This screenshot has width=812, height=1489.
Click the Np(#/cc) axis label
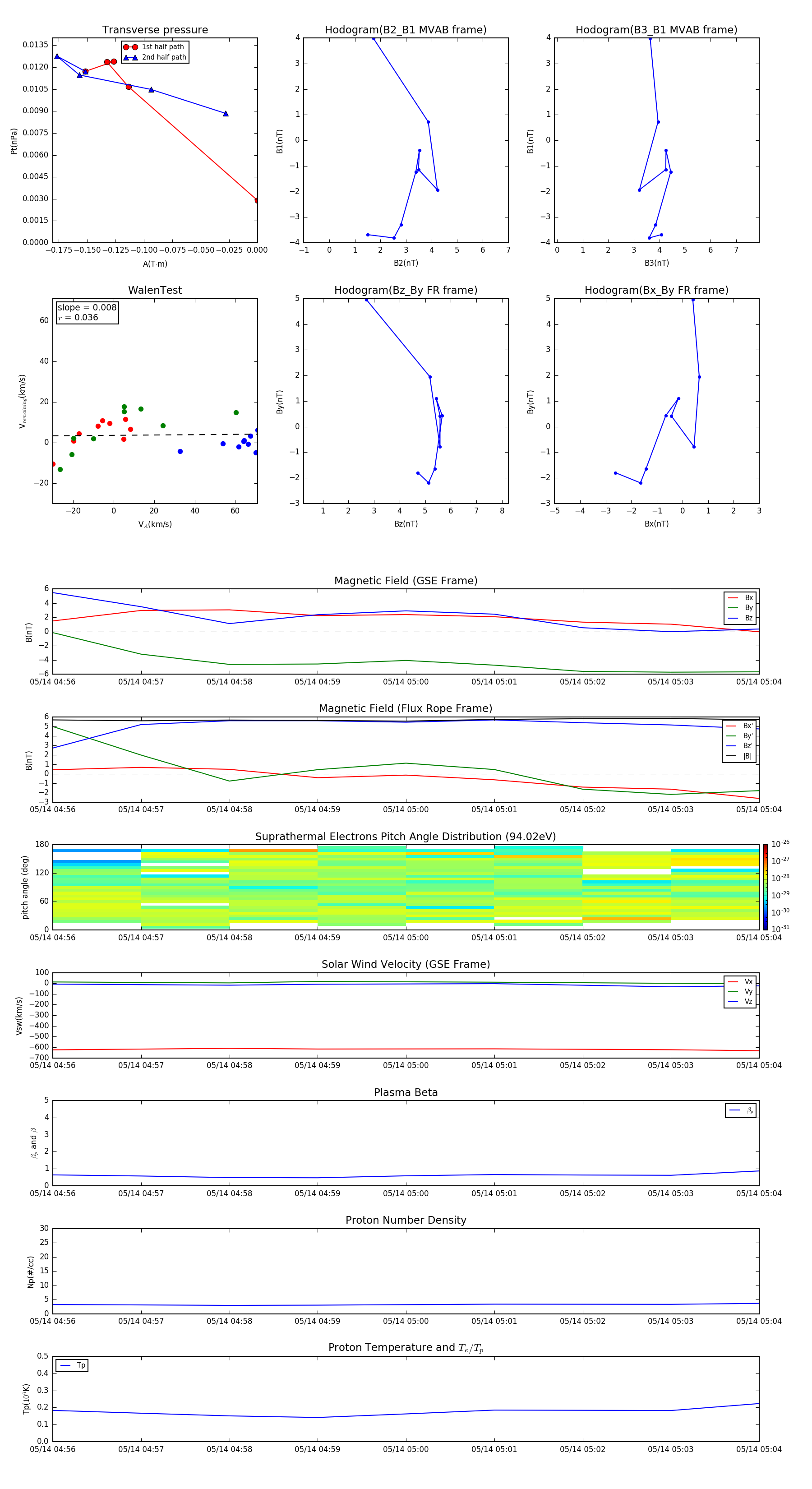pos(31,1272)
